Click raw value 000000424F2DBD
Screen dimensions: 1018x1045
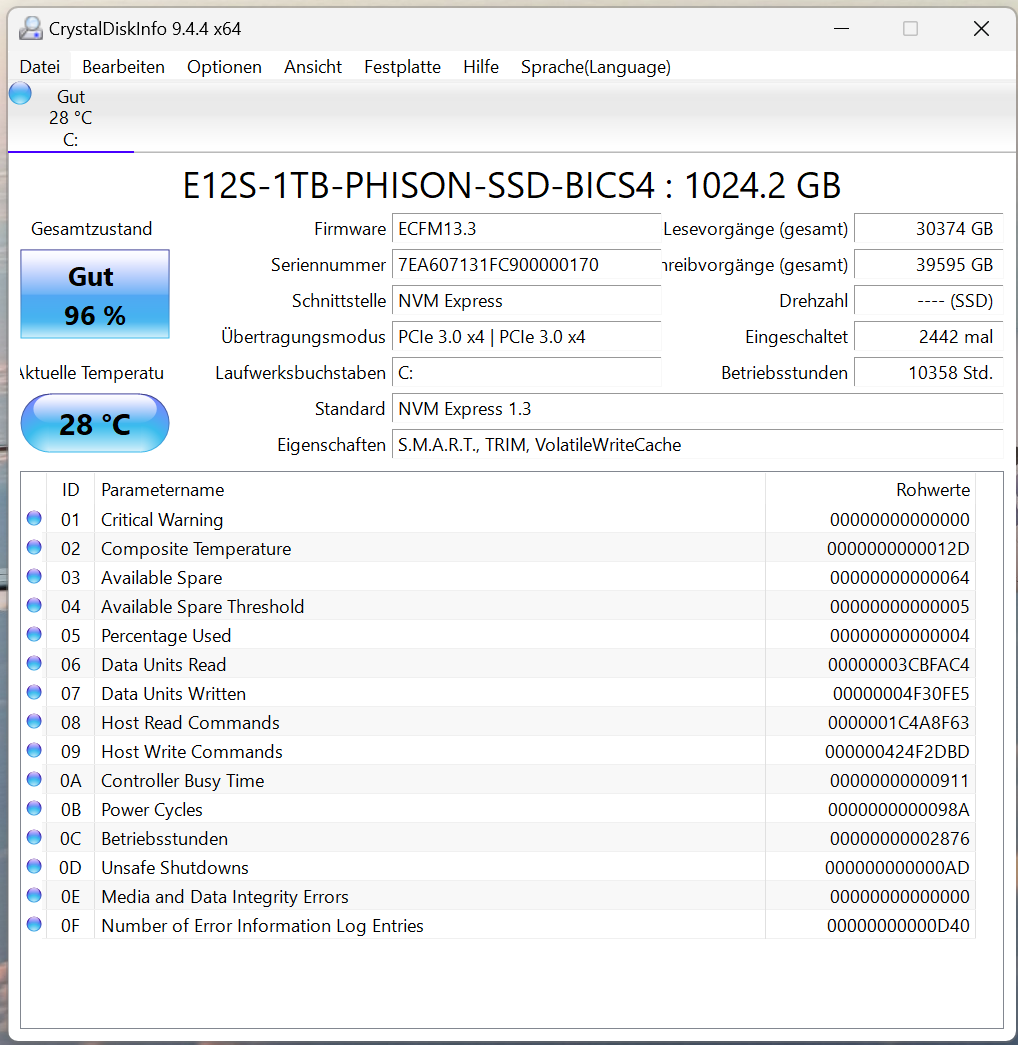[x=897, y=752]
